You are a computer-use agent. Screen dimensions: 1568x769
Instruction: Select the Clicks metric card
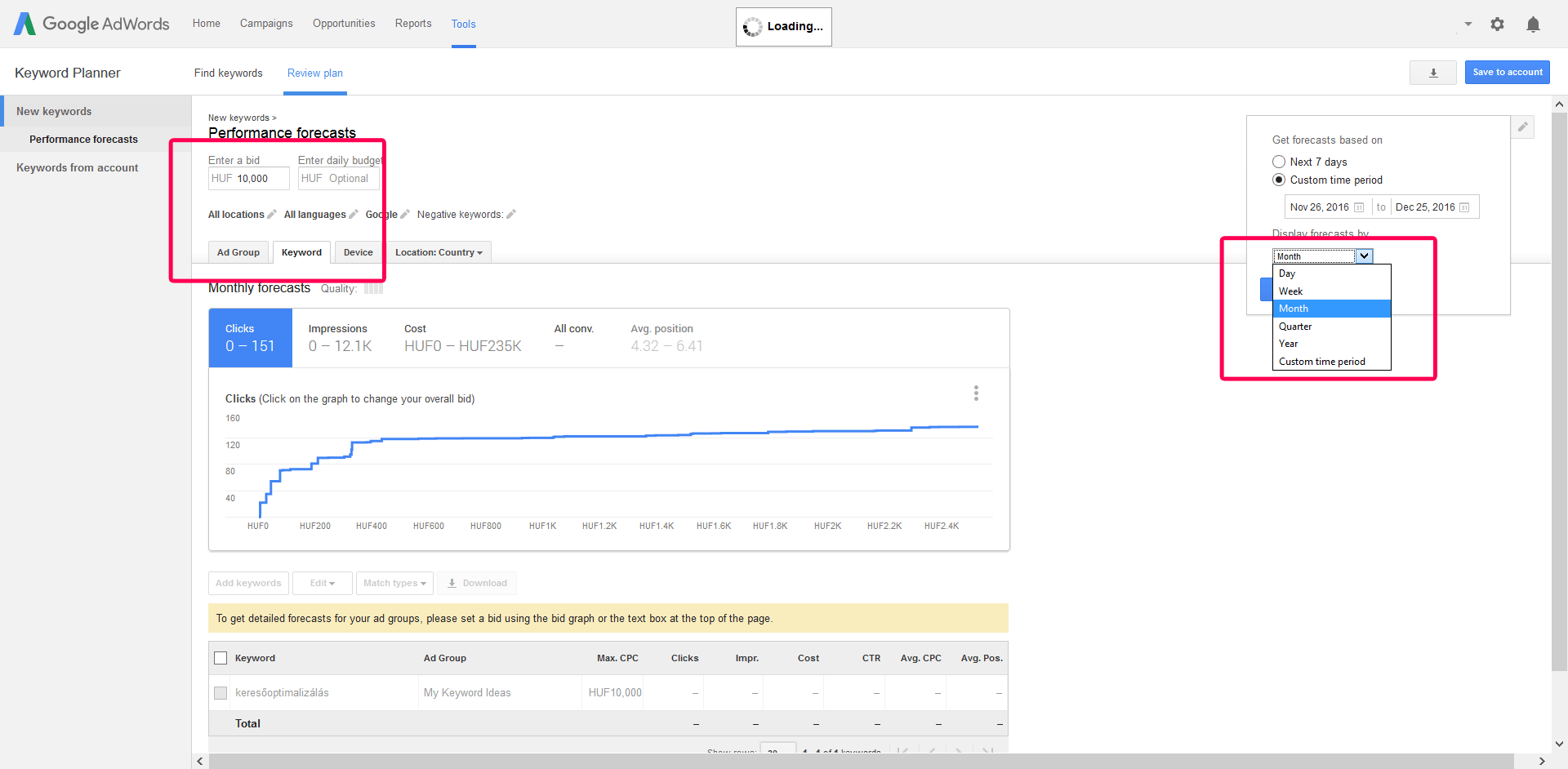(251, 338)
